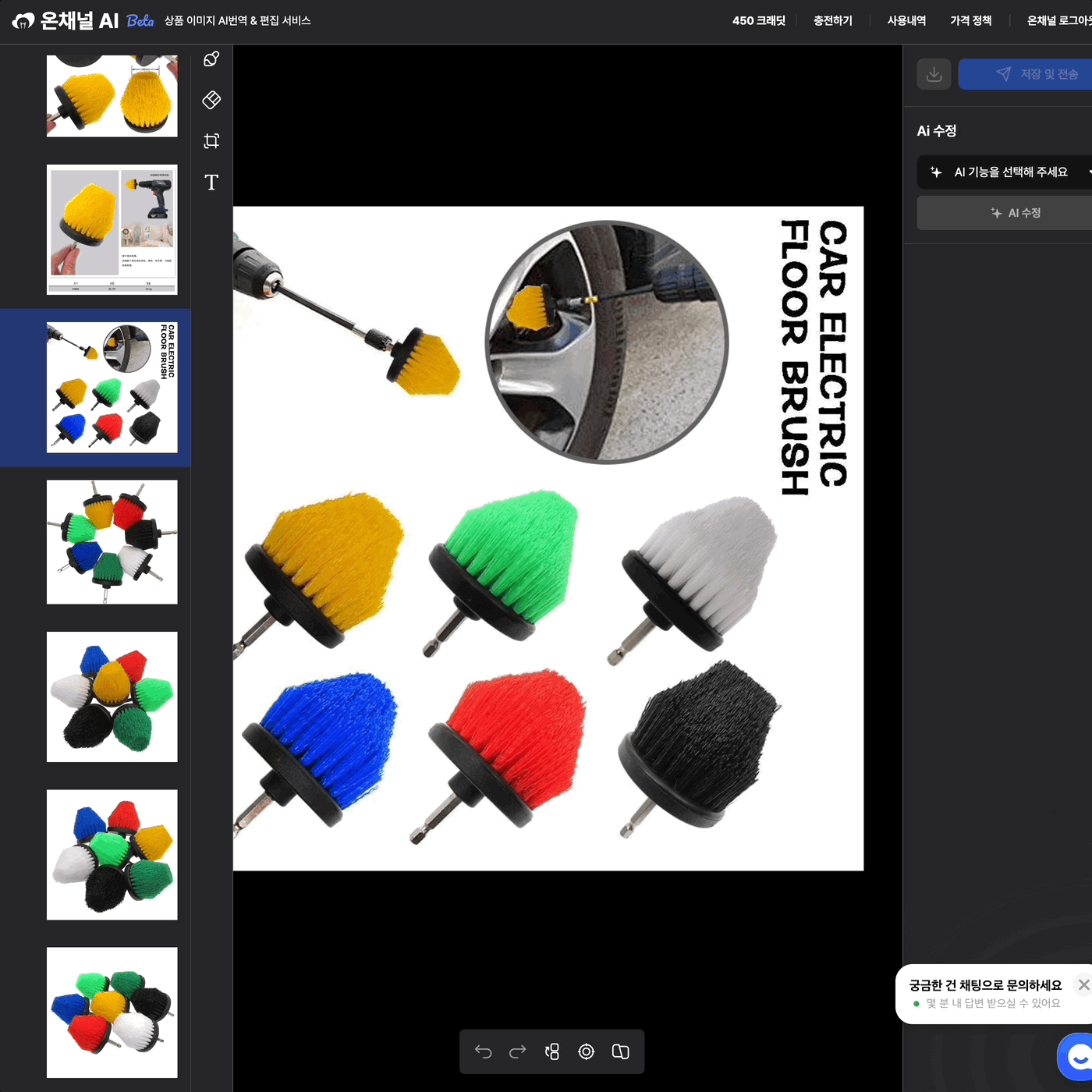
Task: Click the 상품 이미지 AI번역 & 편집 서비스 tagline
Action: pos(238,21)
